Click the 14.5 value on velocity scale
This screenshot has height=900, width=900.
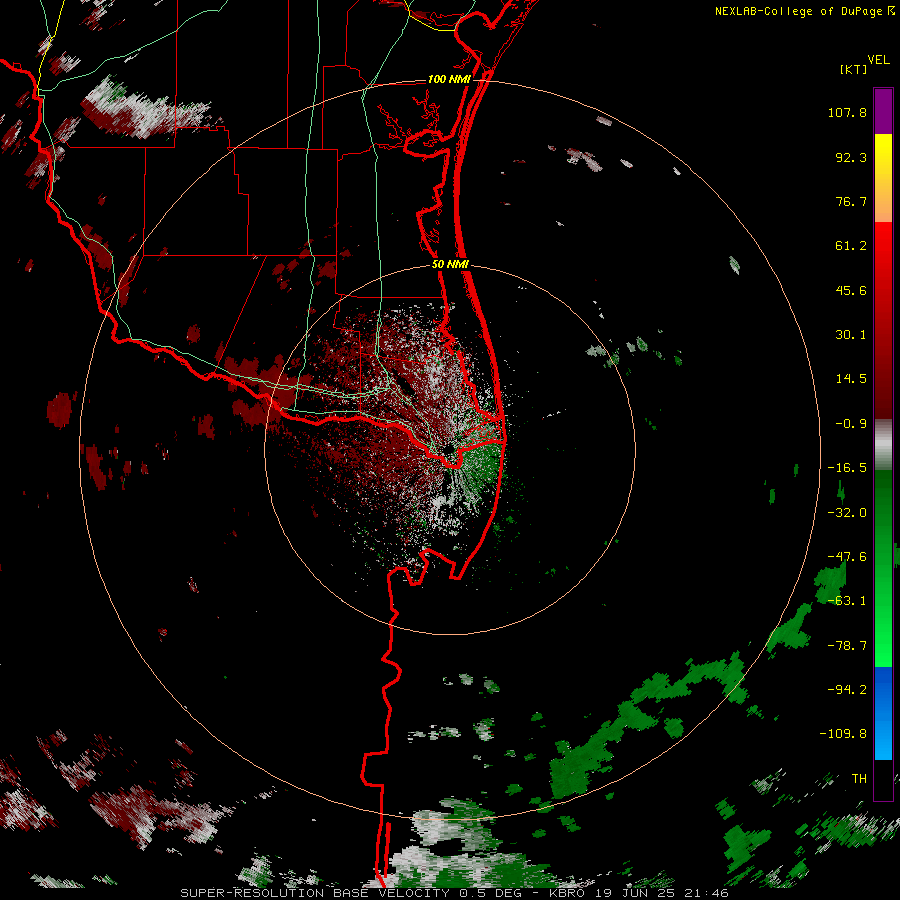tap(851, 379)
